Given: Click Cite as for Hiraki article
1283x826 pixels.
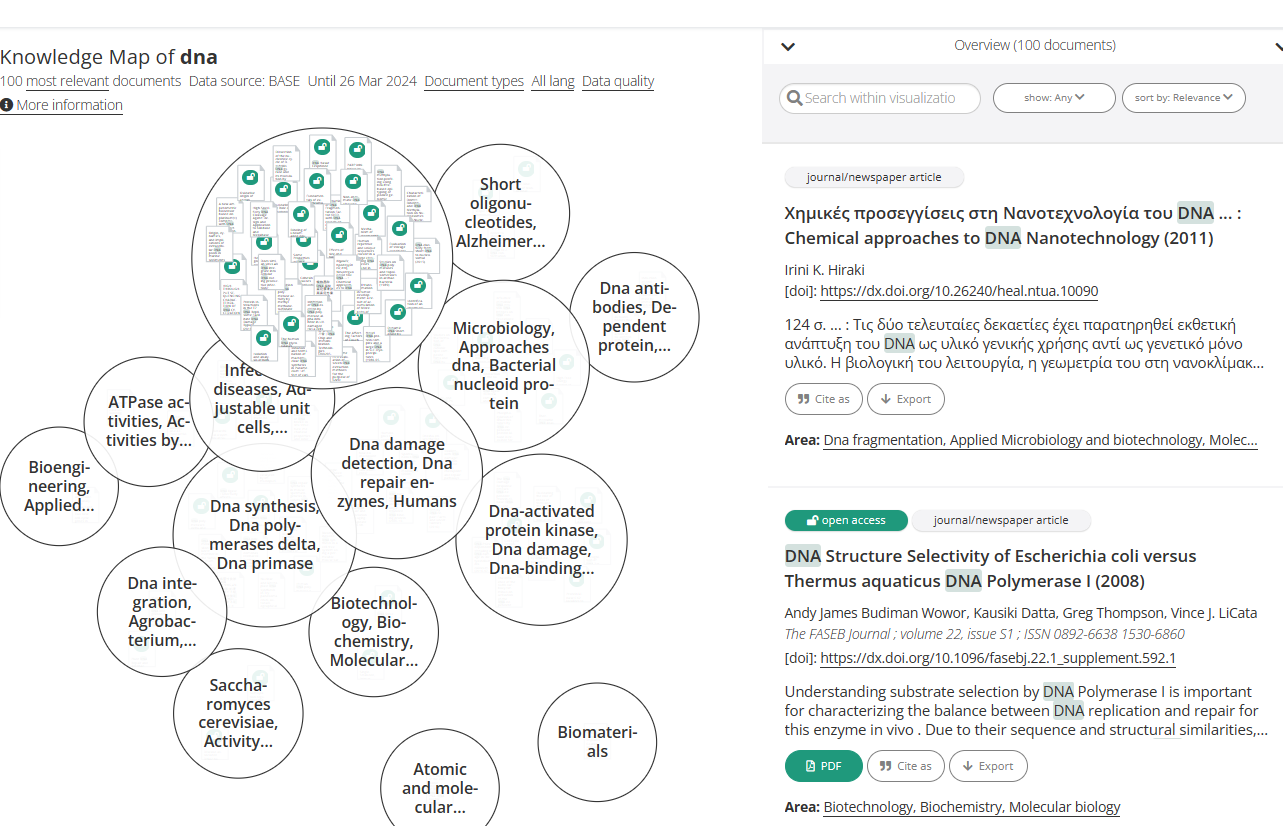Looking at the screenshot, I should [823, 399].
